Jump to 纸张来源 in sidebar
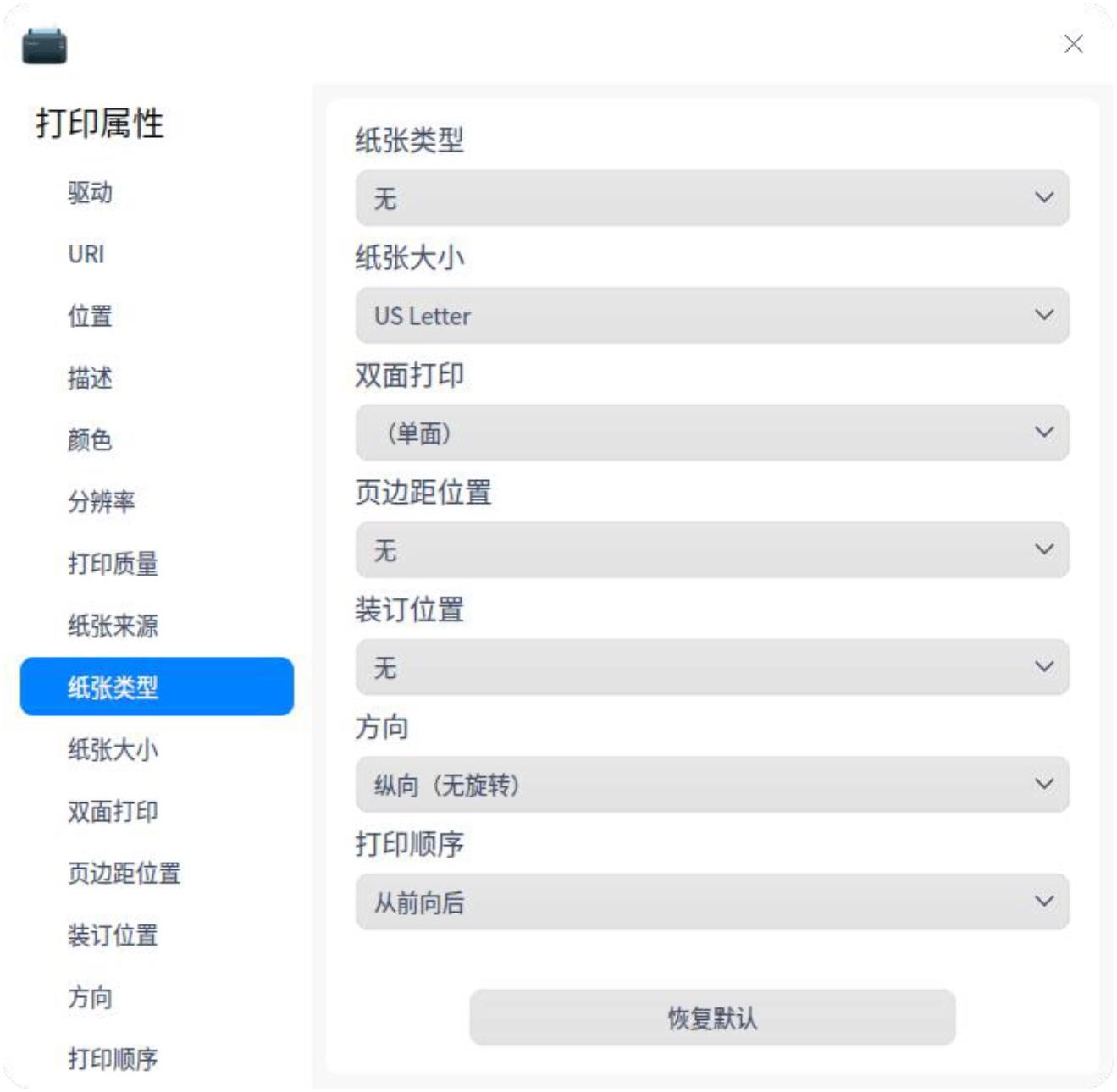The image size is (1117, 1092). [113, 626]
